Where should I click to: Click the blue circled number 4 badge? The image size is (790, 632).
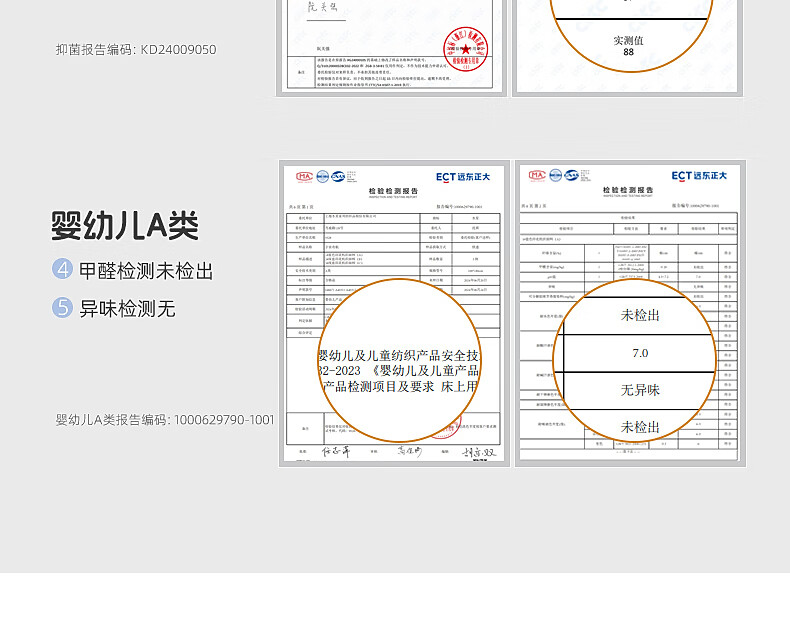click(62, 269)
